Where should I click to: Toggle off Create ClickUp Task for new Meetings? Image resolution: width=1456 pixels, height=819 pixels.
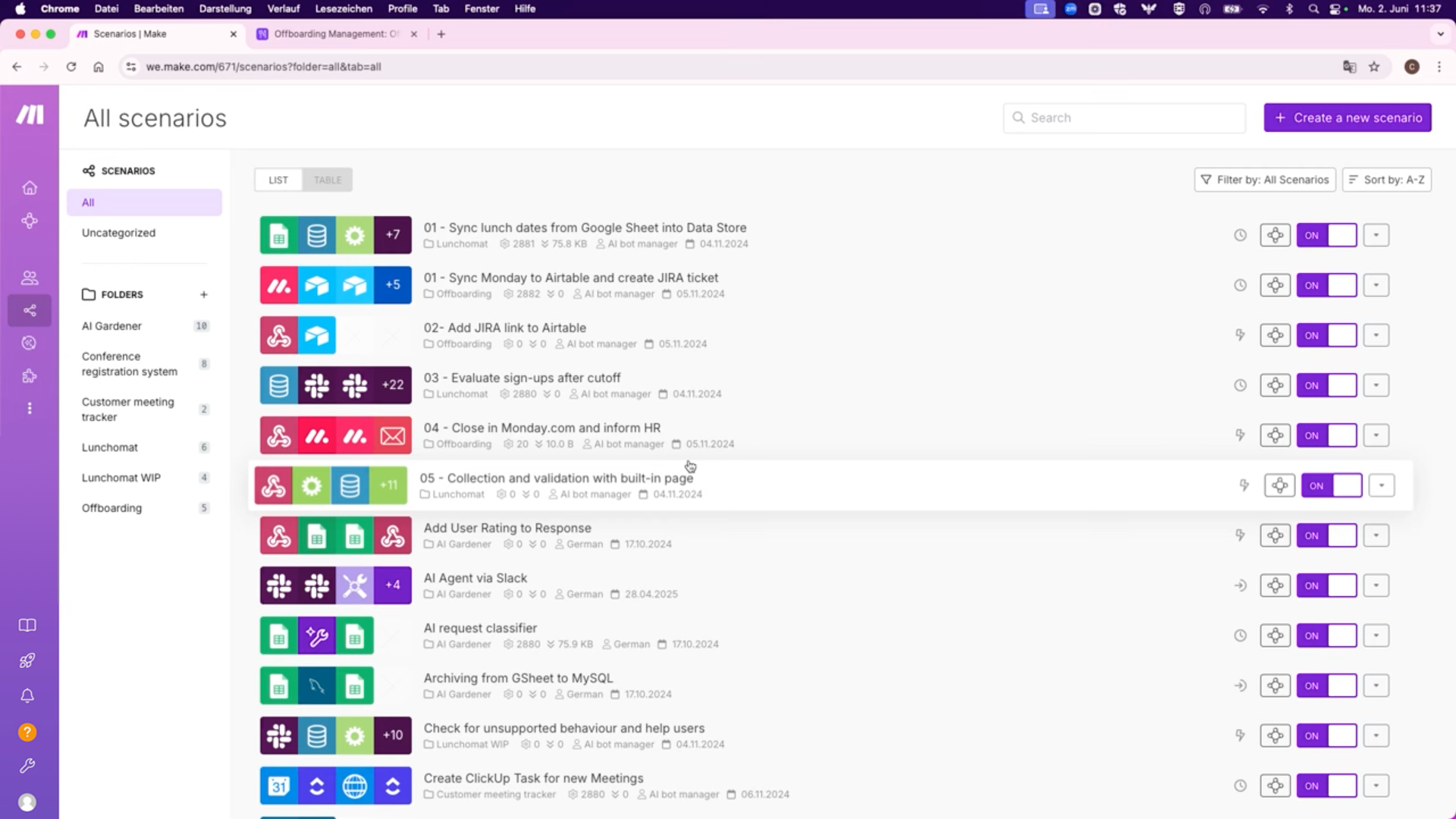(1326, 786)
